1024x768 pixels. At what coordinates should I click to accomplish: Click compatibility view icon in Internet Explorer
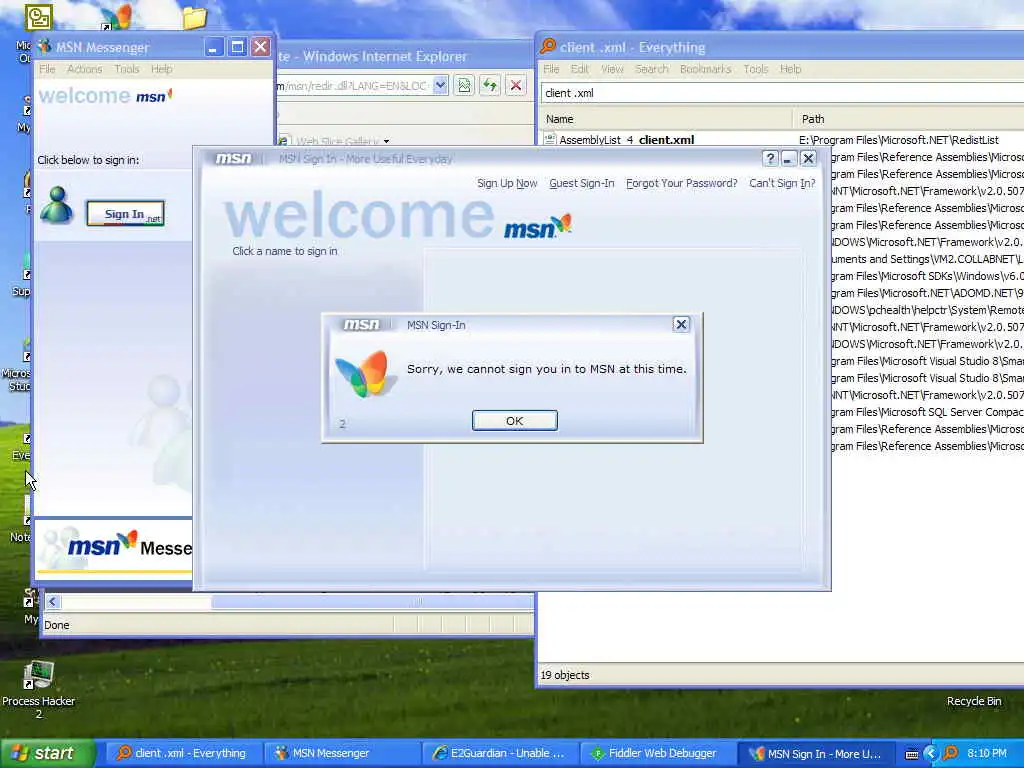[x=464, y=86]
